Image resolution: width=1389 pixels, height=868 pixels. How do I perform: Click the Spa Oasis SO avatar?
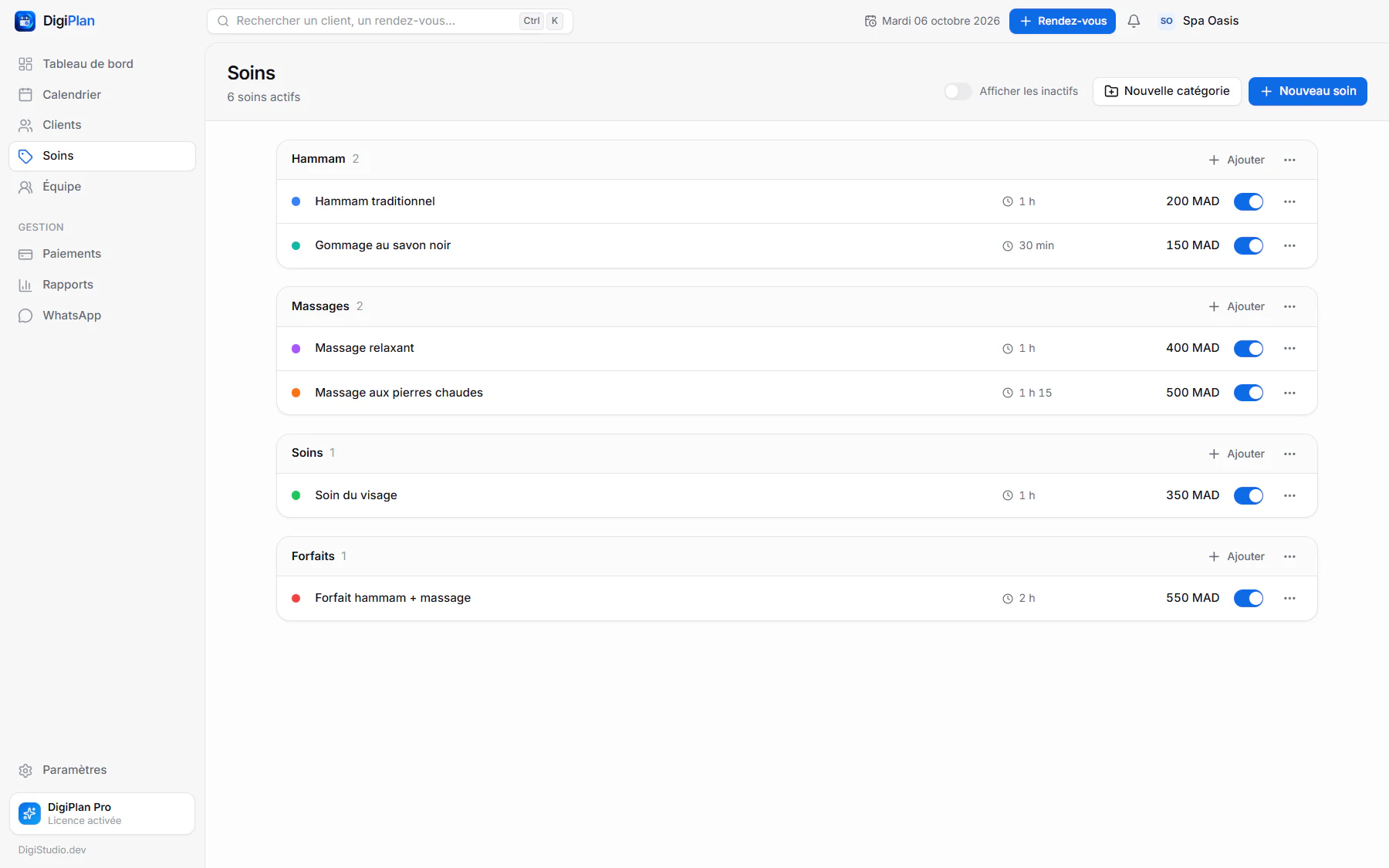click(x=1166, y=21)
